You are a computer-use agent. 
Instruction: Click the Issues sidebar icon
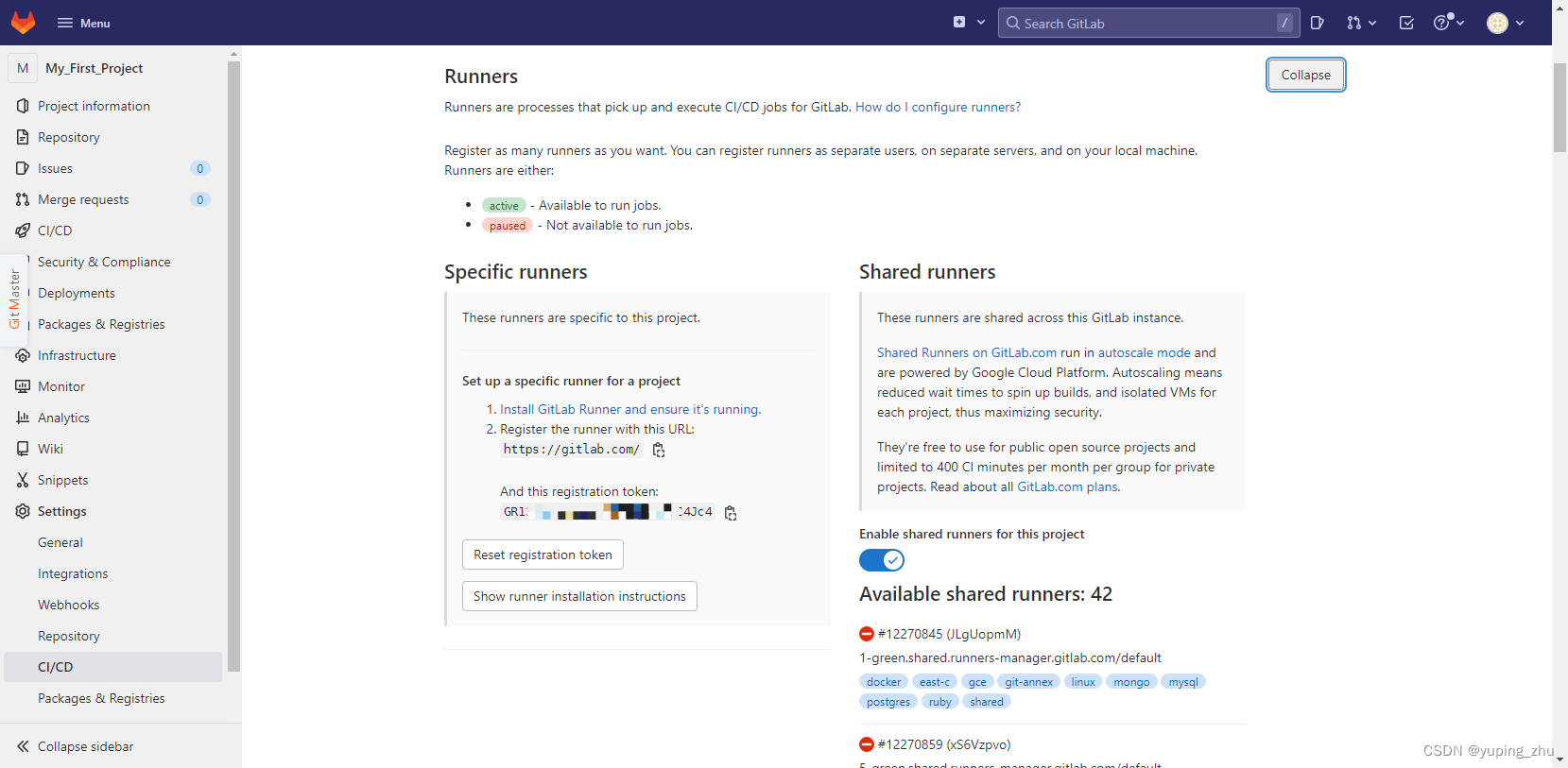(23, 168)
